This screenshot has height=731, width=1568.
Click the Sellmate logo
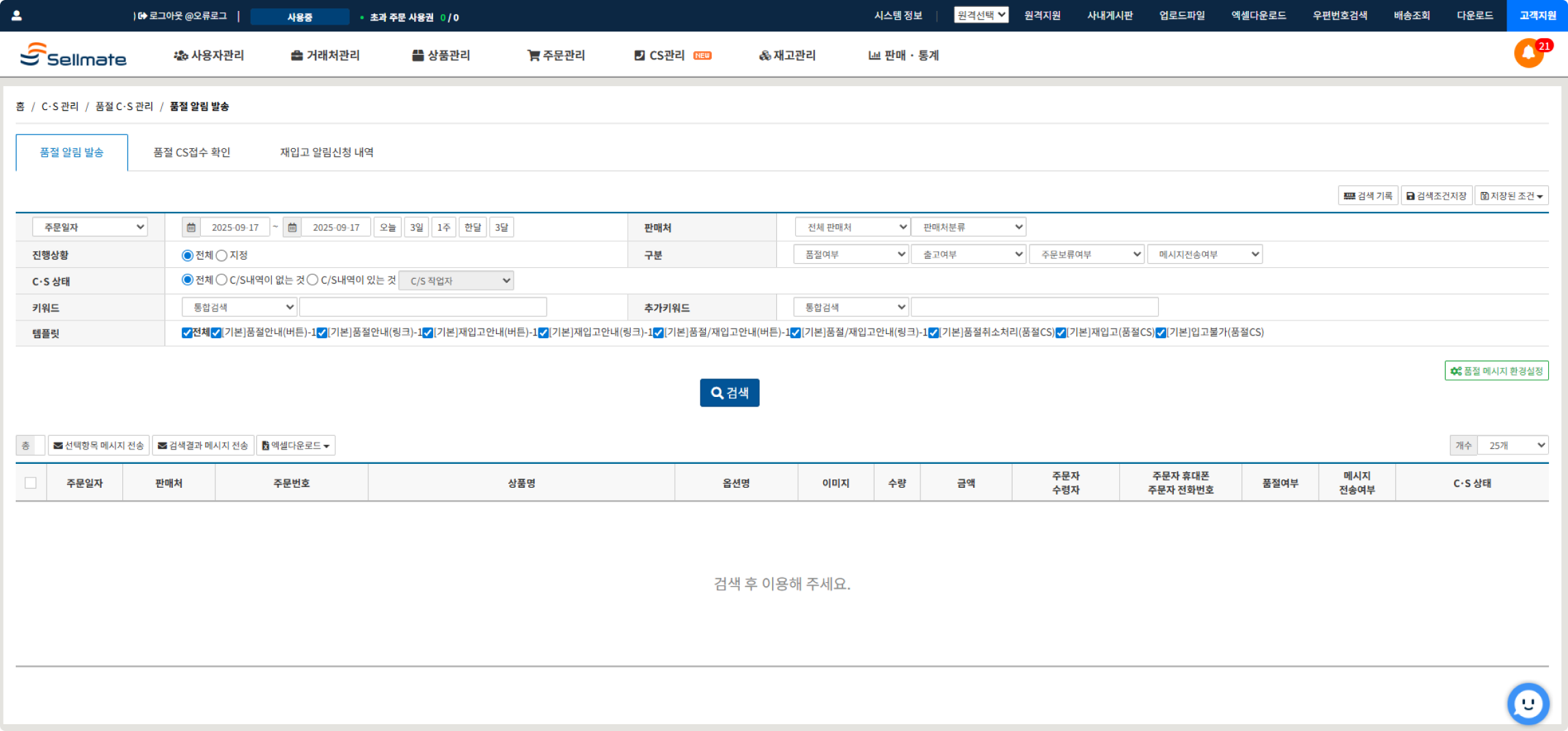tap(73, 55)
